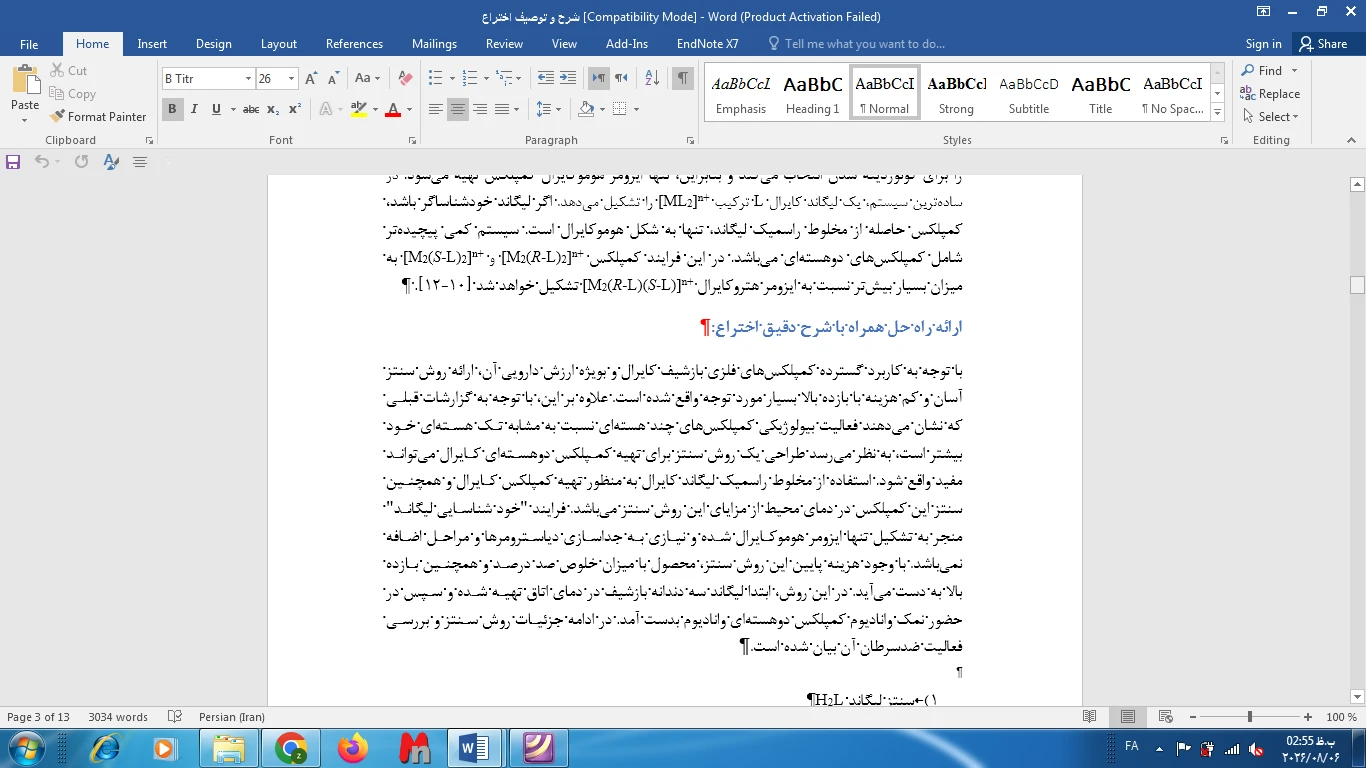Click the Clear All Formatting eraser icon
The image size is (1366, 768).
405,78
